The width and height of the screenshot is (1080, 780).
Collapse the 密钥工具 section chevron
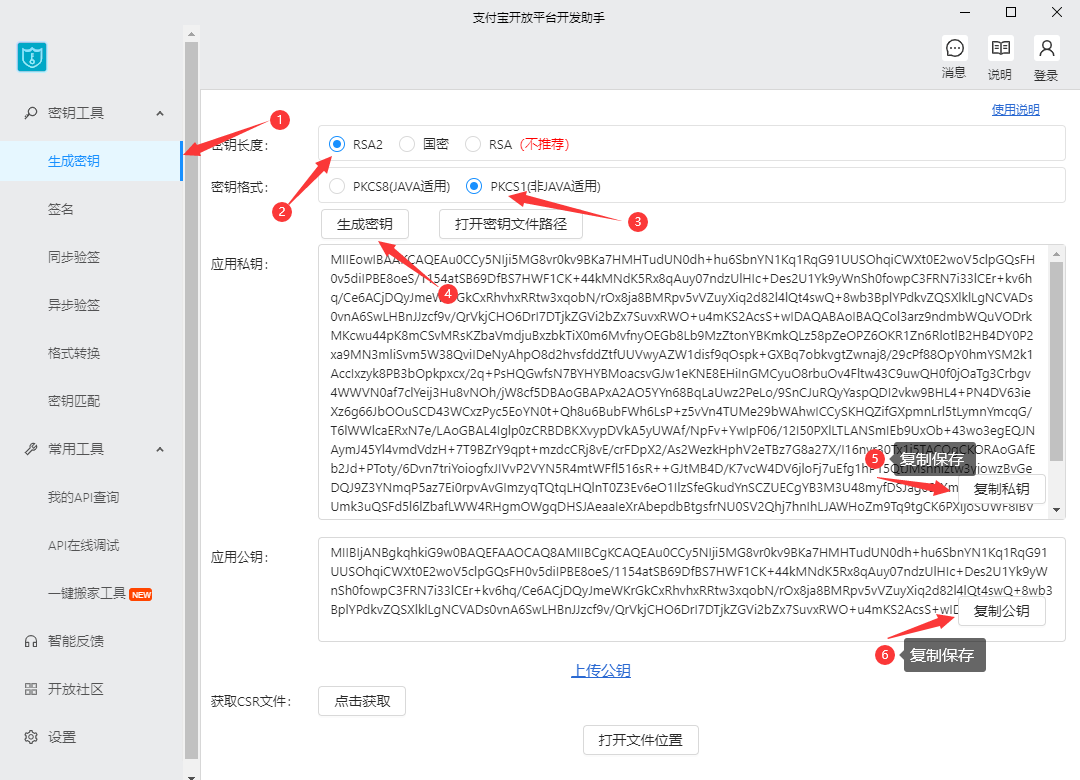coord(160,113)
